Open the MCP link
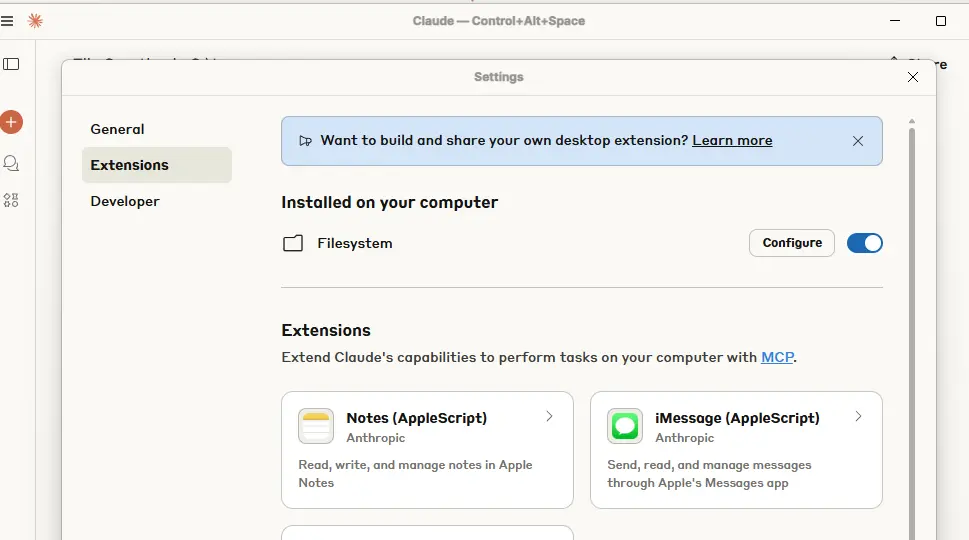969x540 pixels. 777,357
